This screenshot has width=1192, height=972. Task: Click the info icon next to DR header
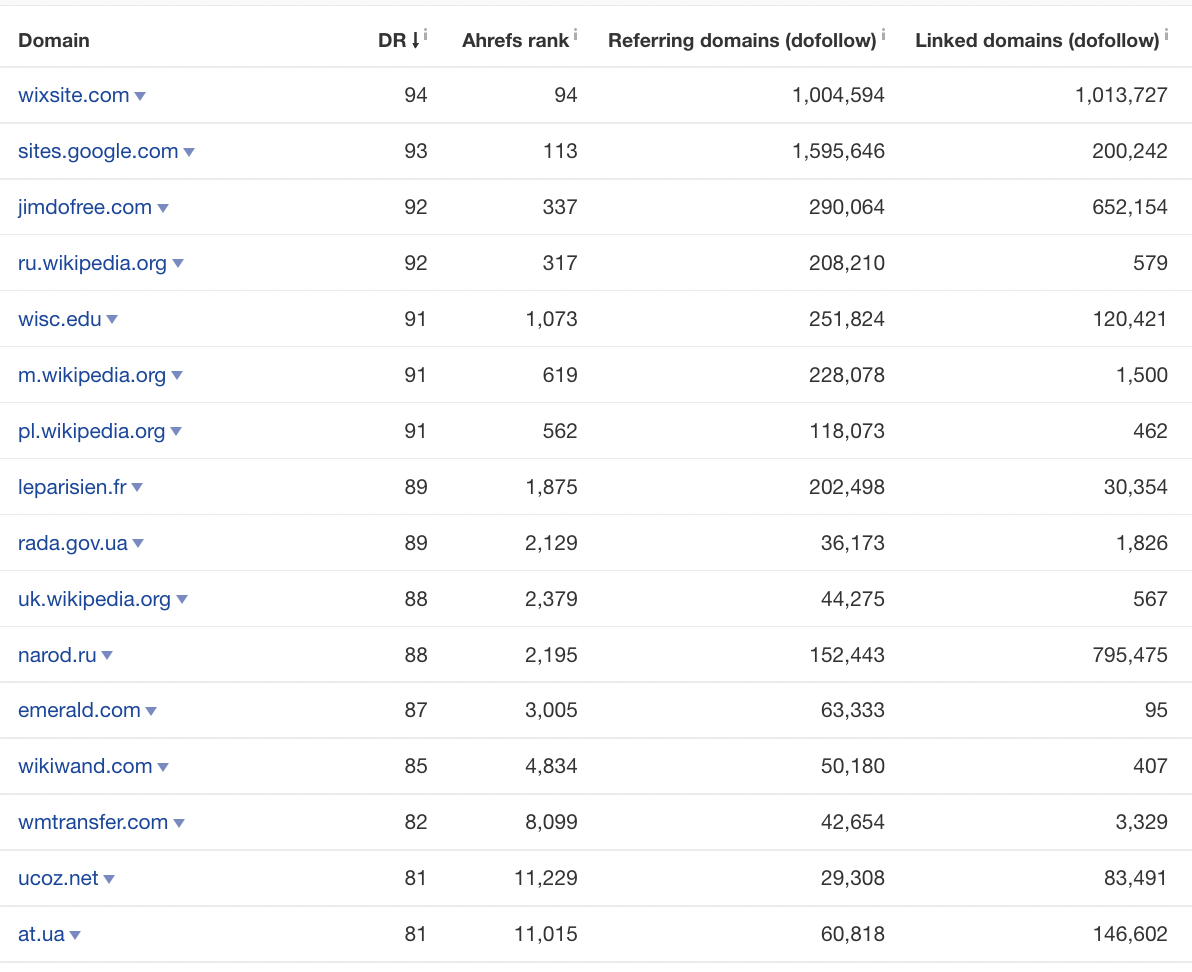pyautogui.click(x=426, y=35)
